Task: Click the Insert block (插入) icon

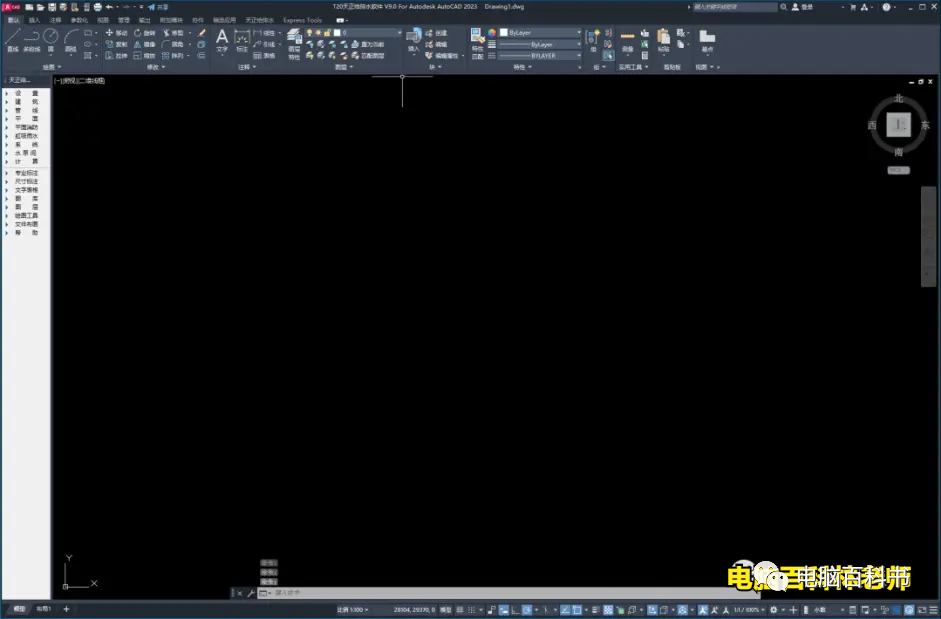Action: click(x=413, y=40)
